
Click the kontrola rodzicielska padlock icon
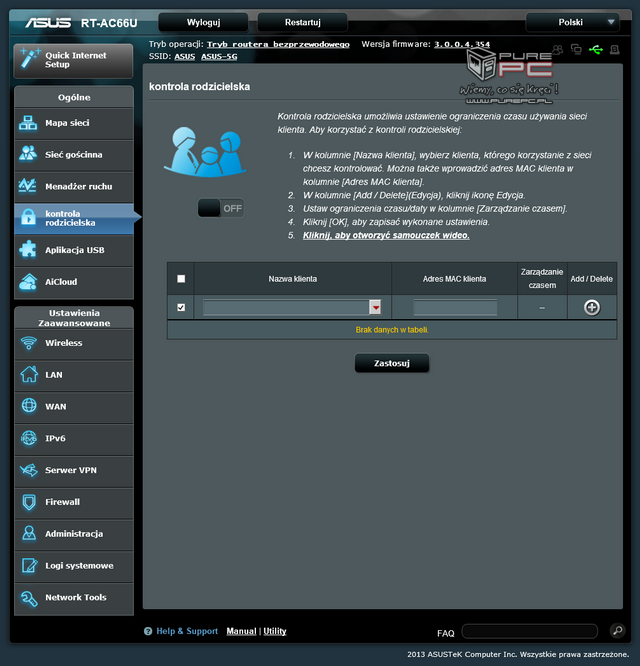(x=28, y=218)
